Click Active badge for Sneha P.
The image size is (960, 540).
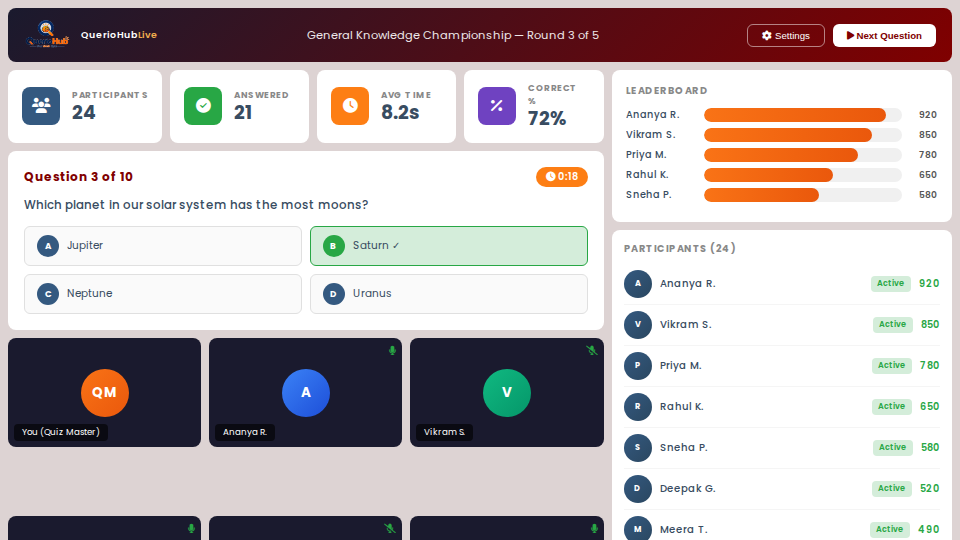pyautogui.click(x=893, y=448)
